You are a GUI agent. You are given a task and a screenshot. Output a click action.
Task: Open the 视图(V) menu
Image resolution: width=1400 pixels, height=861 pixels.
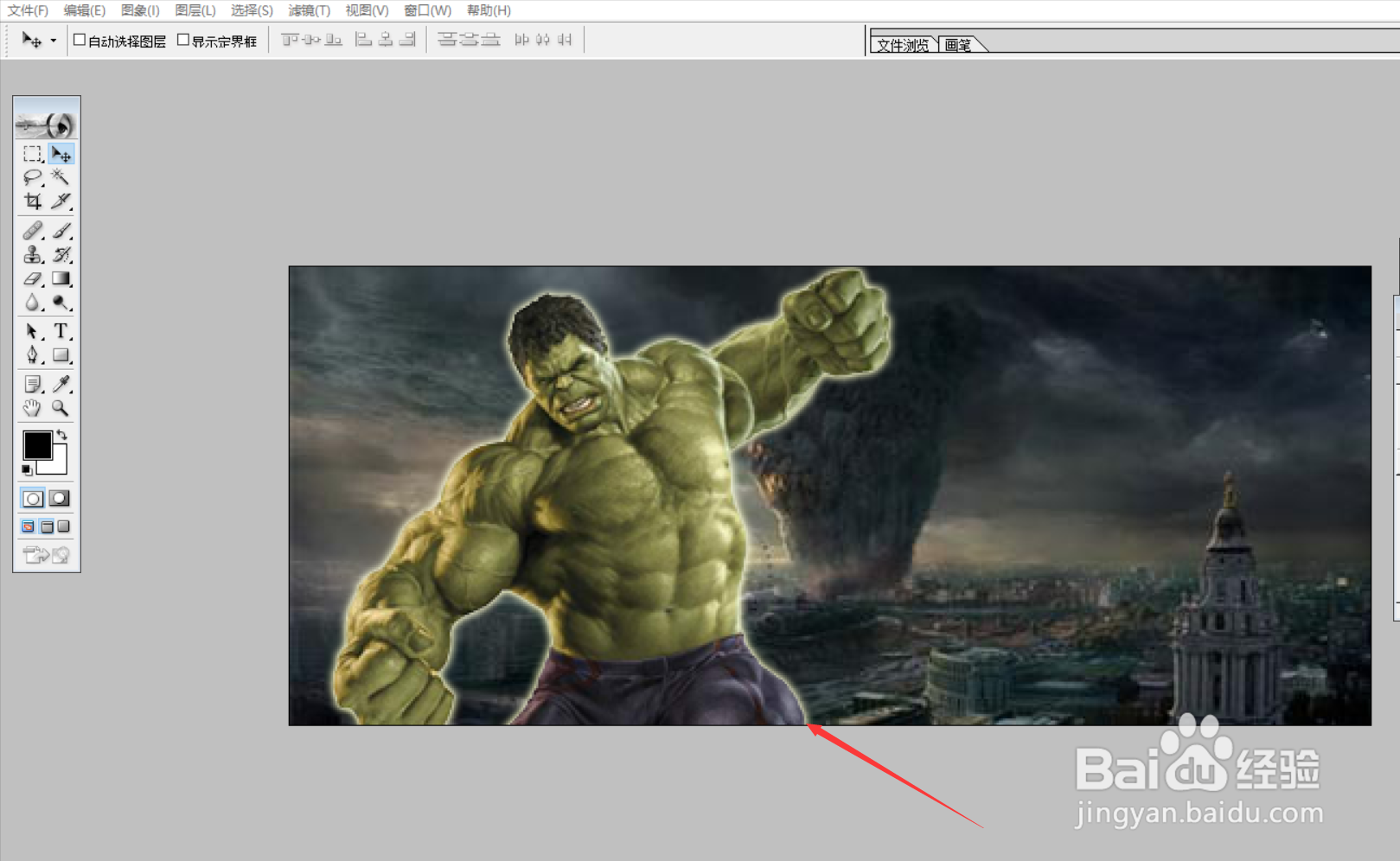pos(367,10)
